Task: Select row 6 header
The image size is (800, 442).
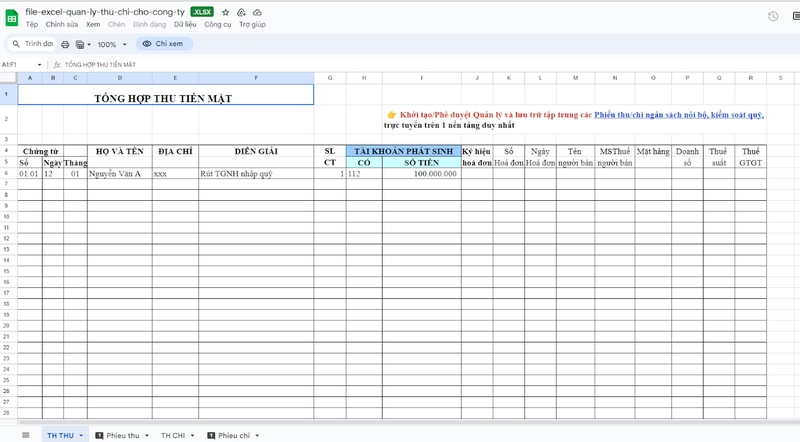Action: click(x=7, y=174)
